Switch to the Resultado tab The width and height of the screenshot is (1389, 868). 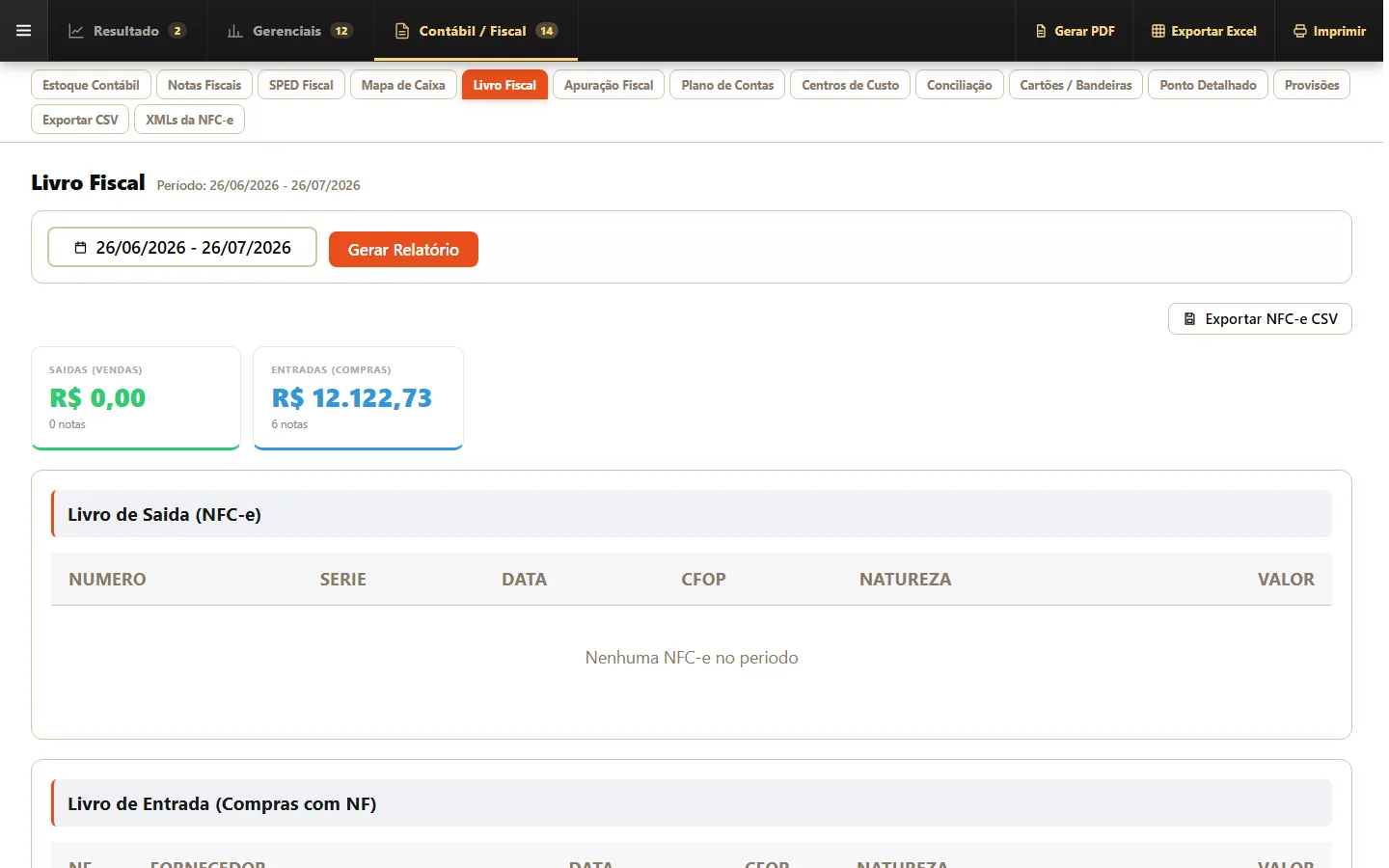point(126,31)
